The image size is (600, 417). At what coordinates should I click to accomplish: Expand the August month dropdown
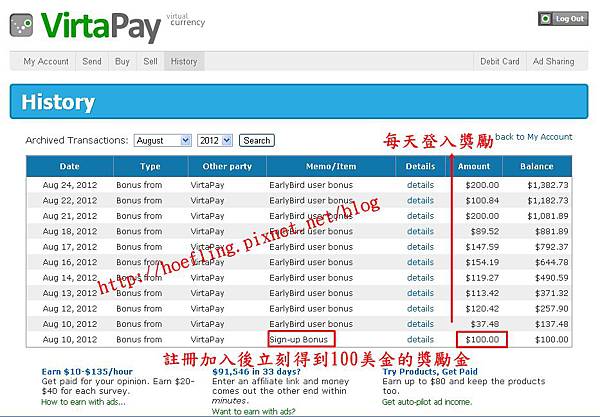pos(162,140)
